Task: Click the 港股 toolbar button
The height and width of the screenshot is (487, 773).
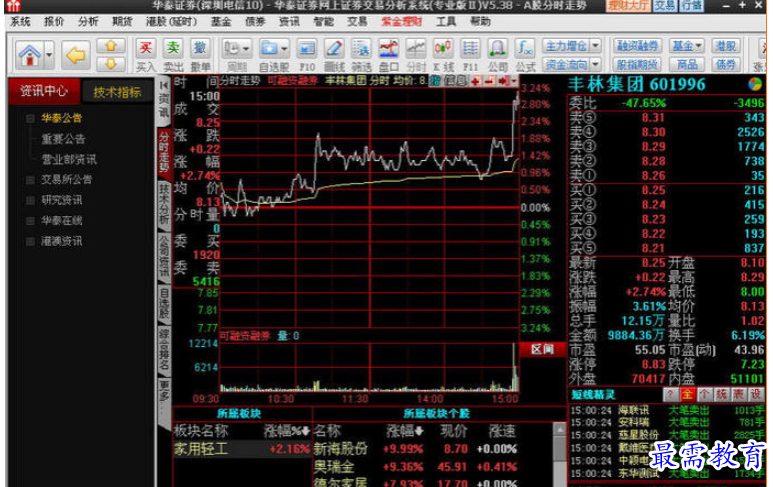Action: click(x=726, y=46)
